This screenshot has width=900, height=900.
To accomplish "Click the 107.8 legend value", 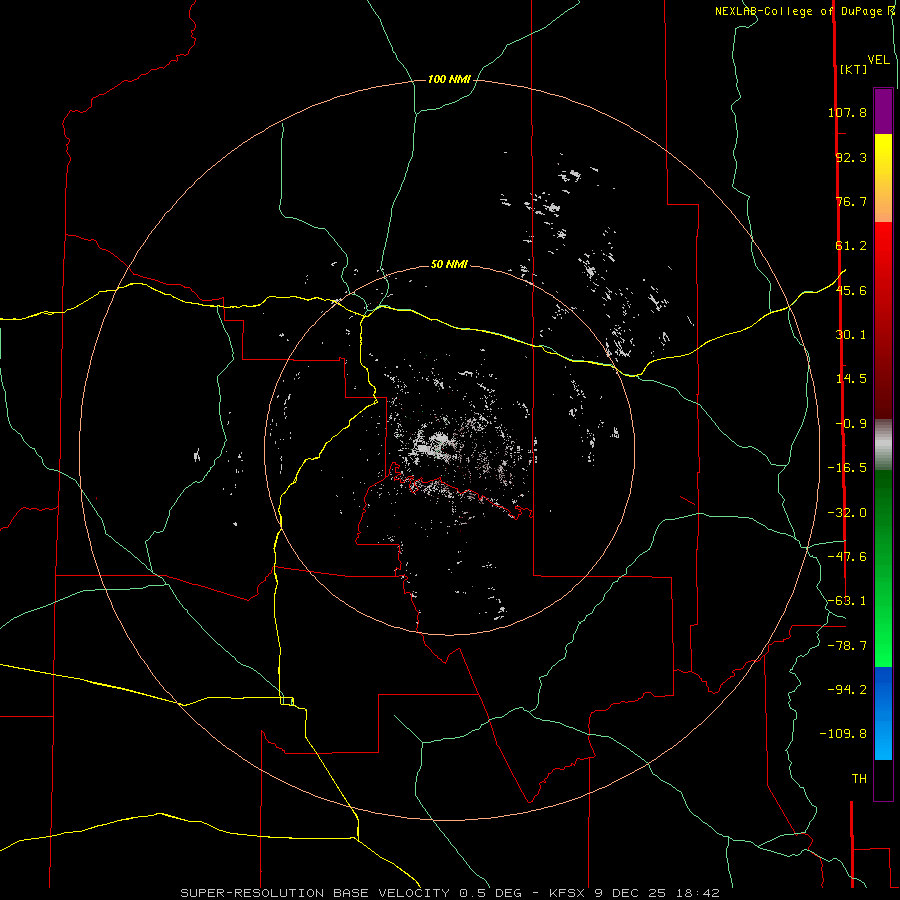I will coord(847,112).
